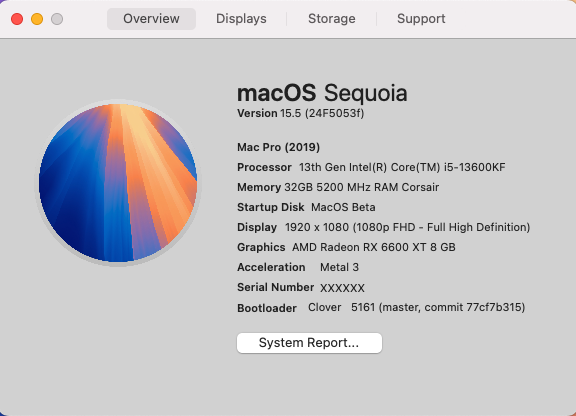This screenshot has width=576, height=416.
Task: Click the greyed-out zoom window button
Action: pos(57,19)
